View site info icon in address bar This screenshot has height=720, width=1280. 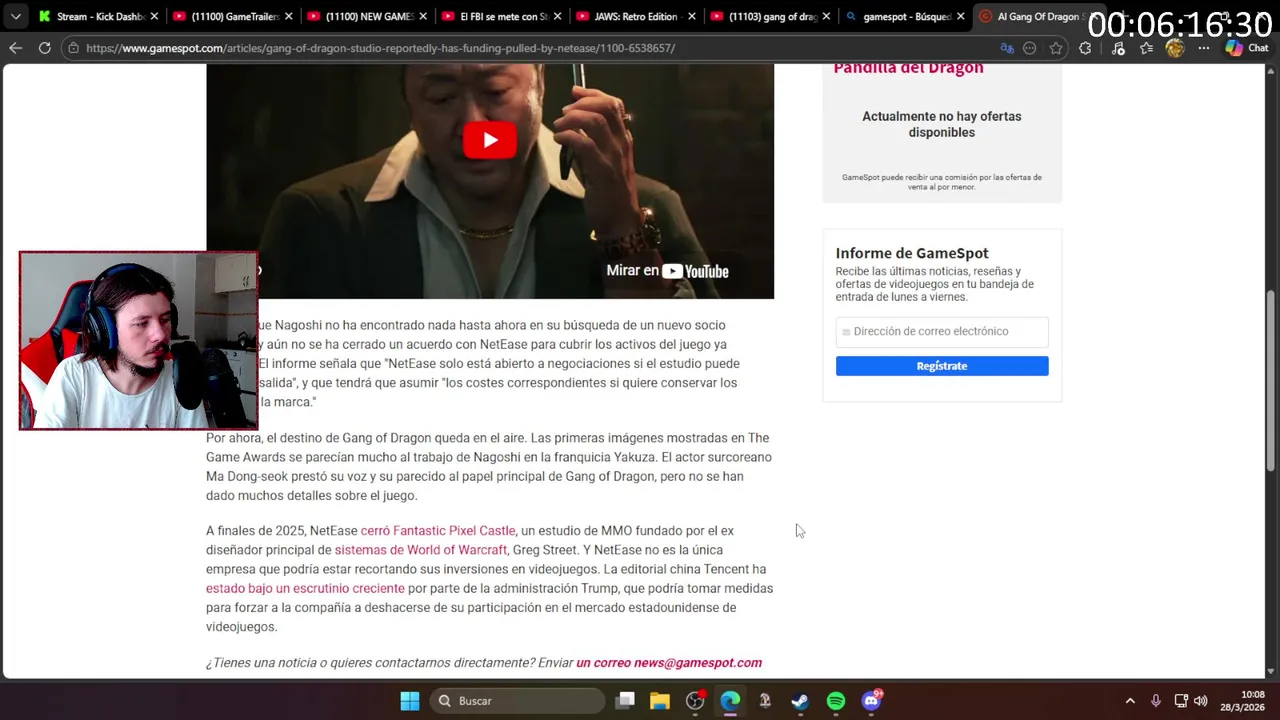(72, 48)
